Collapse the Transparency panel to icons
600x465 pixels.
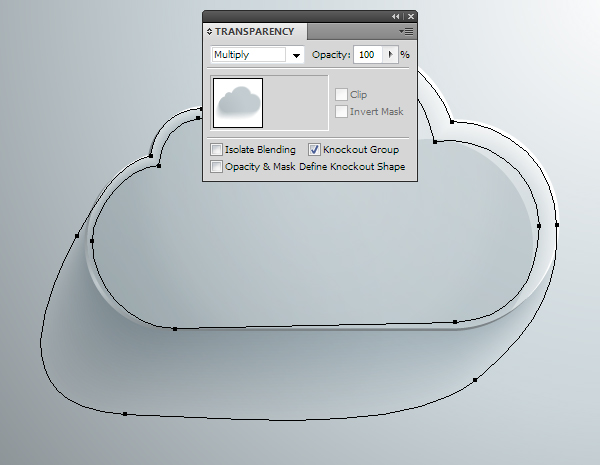click(x=395, y=16)
